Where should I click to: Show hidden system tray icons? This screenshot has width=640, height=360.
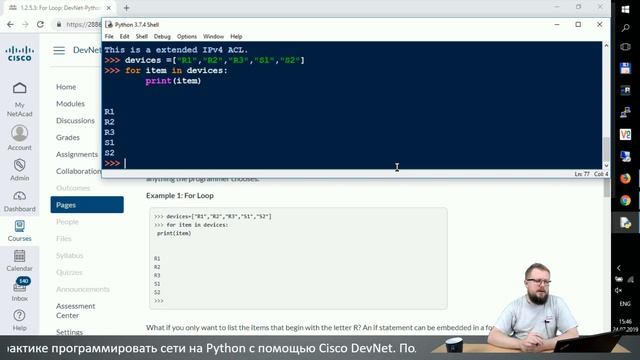tap(619, 268)
